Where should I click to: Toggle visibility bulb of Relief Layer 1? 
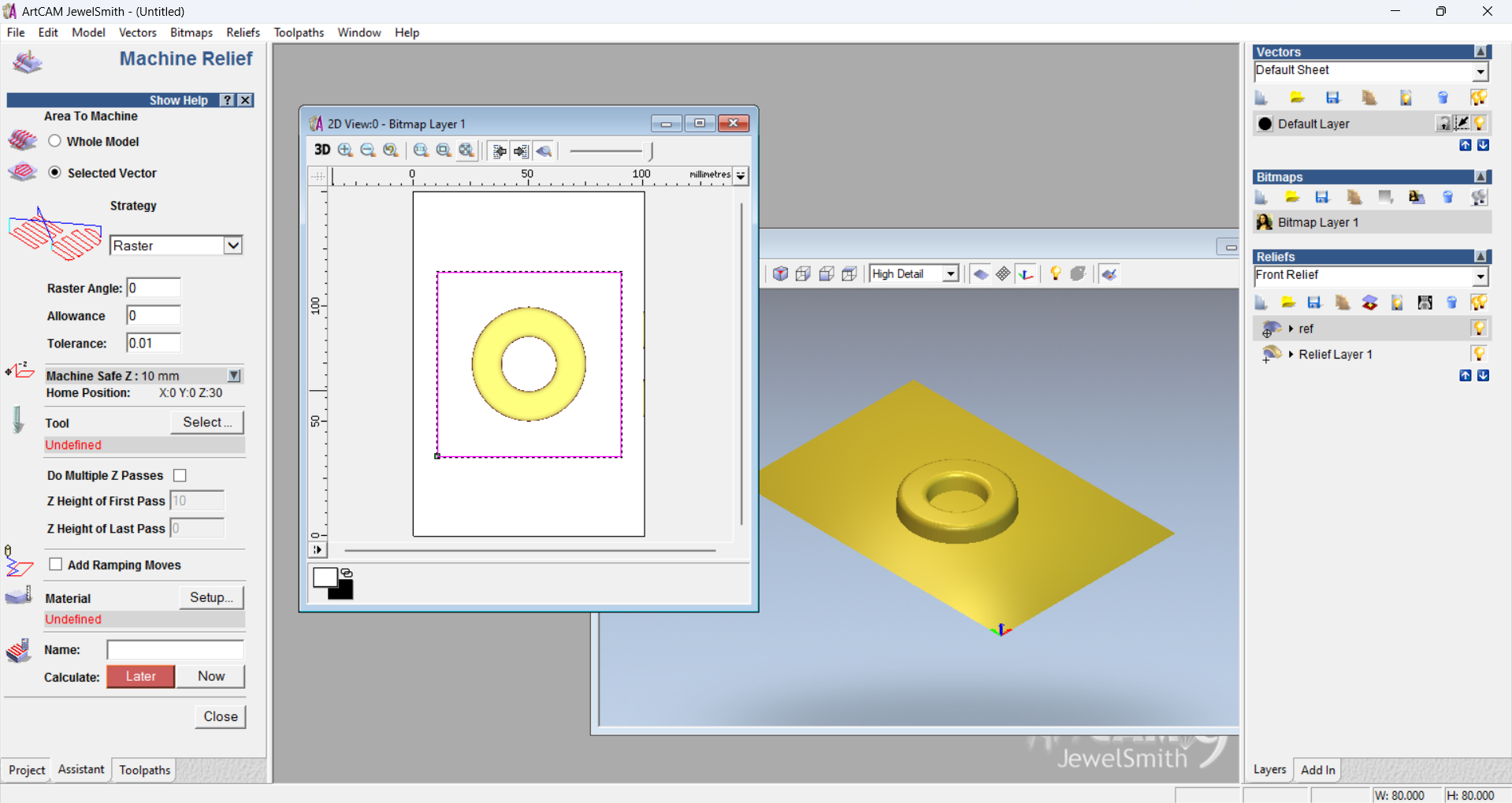point(1479,354)
